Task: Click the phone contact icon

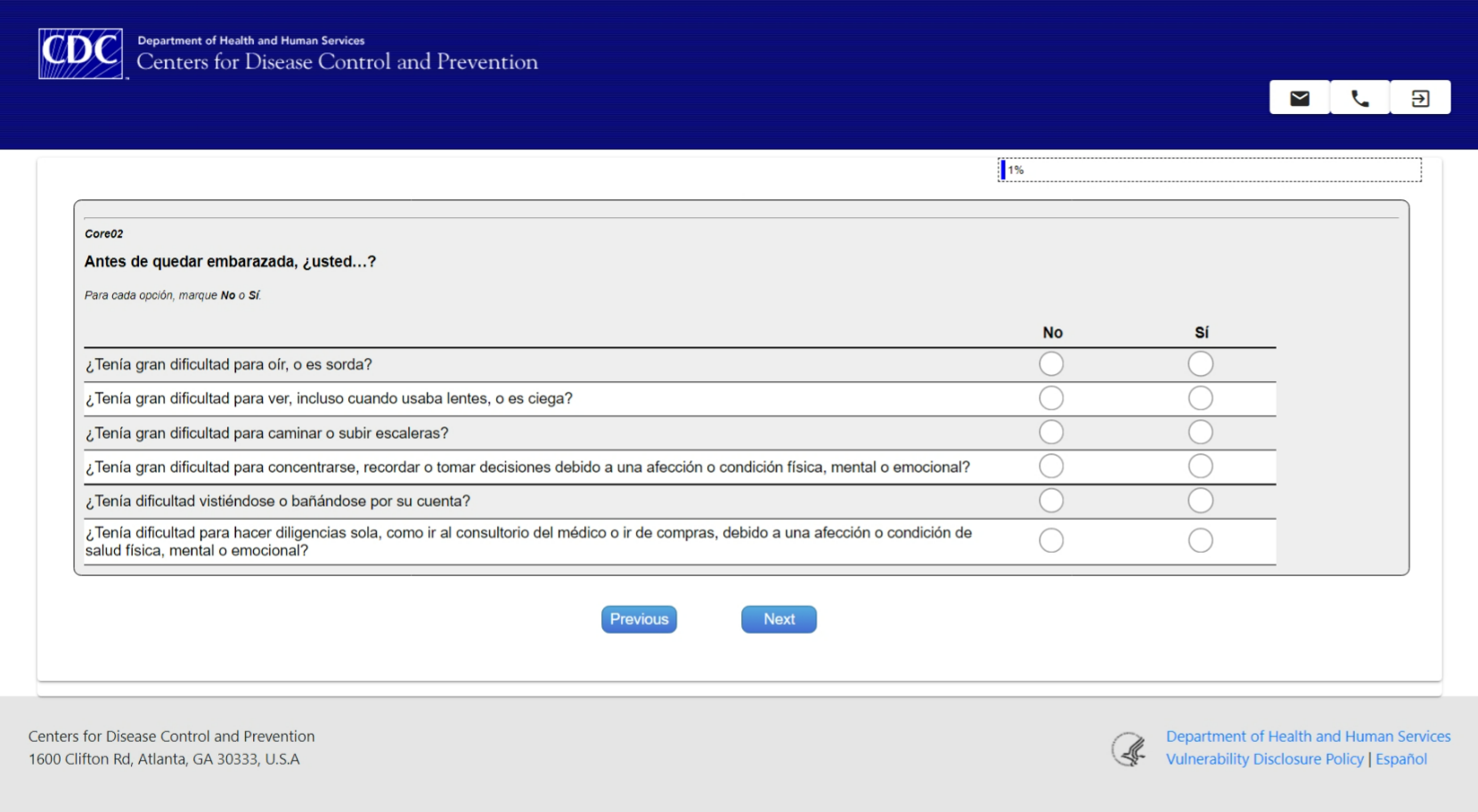Action: 1360,98
